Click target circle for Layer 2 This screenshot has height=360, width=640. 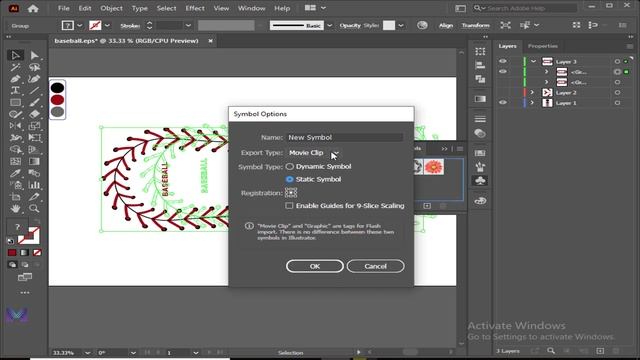coord(617,93)
